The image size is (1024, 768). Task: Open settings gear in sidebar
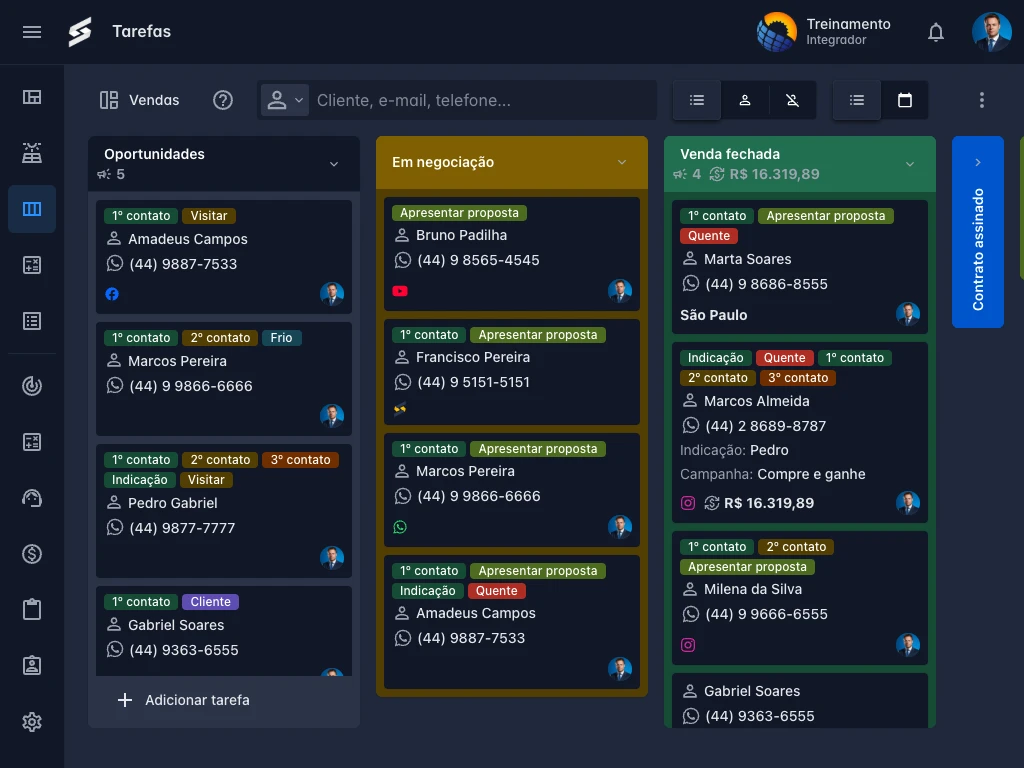[32, 722]
